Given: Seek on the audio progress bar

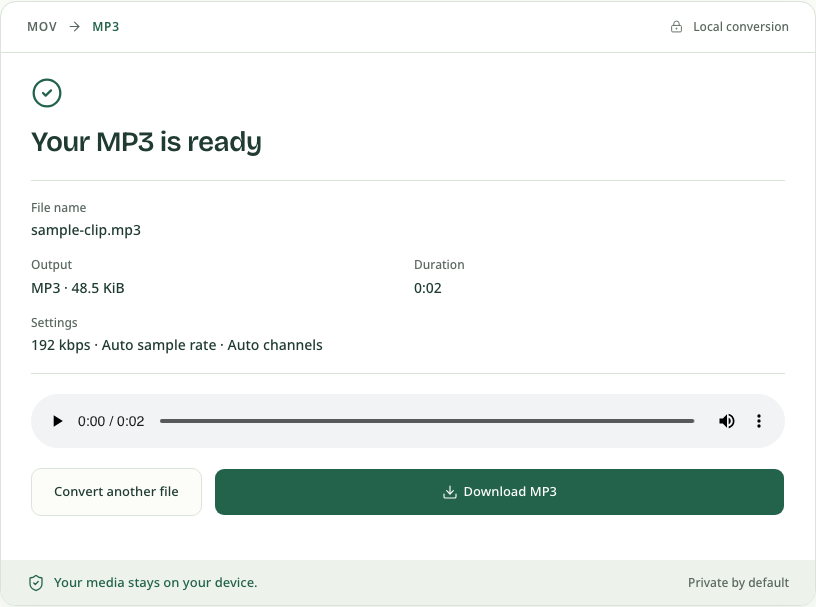Looking at the screenshot, I should pos(427,421).
